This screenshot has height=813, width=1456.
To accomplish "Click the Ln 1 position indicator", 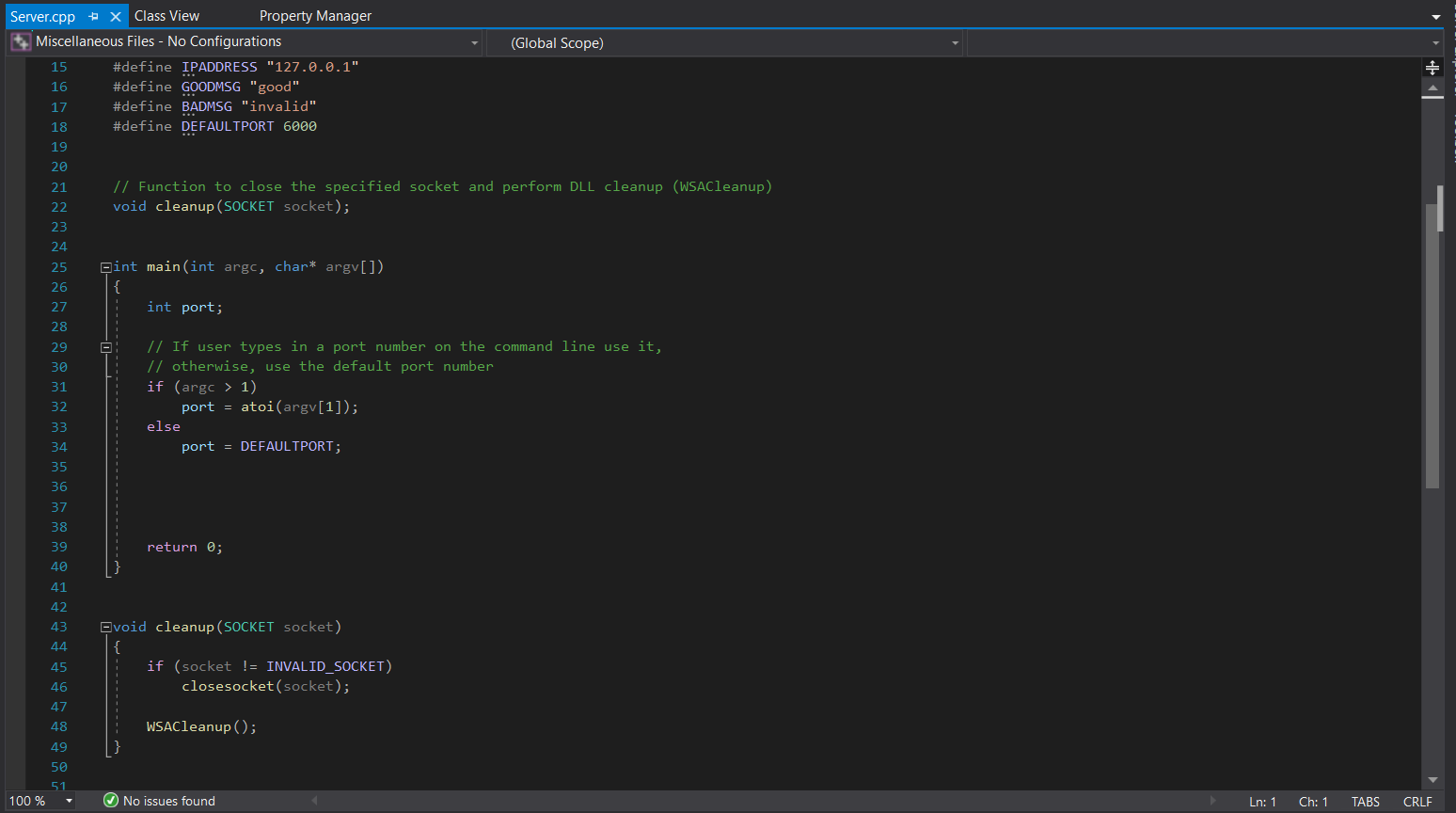I will click(x=1262, y=801).
